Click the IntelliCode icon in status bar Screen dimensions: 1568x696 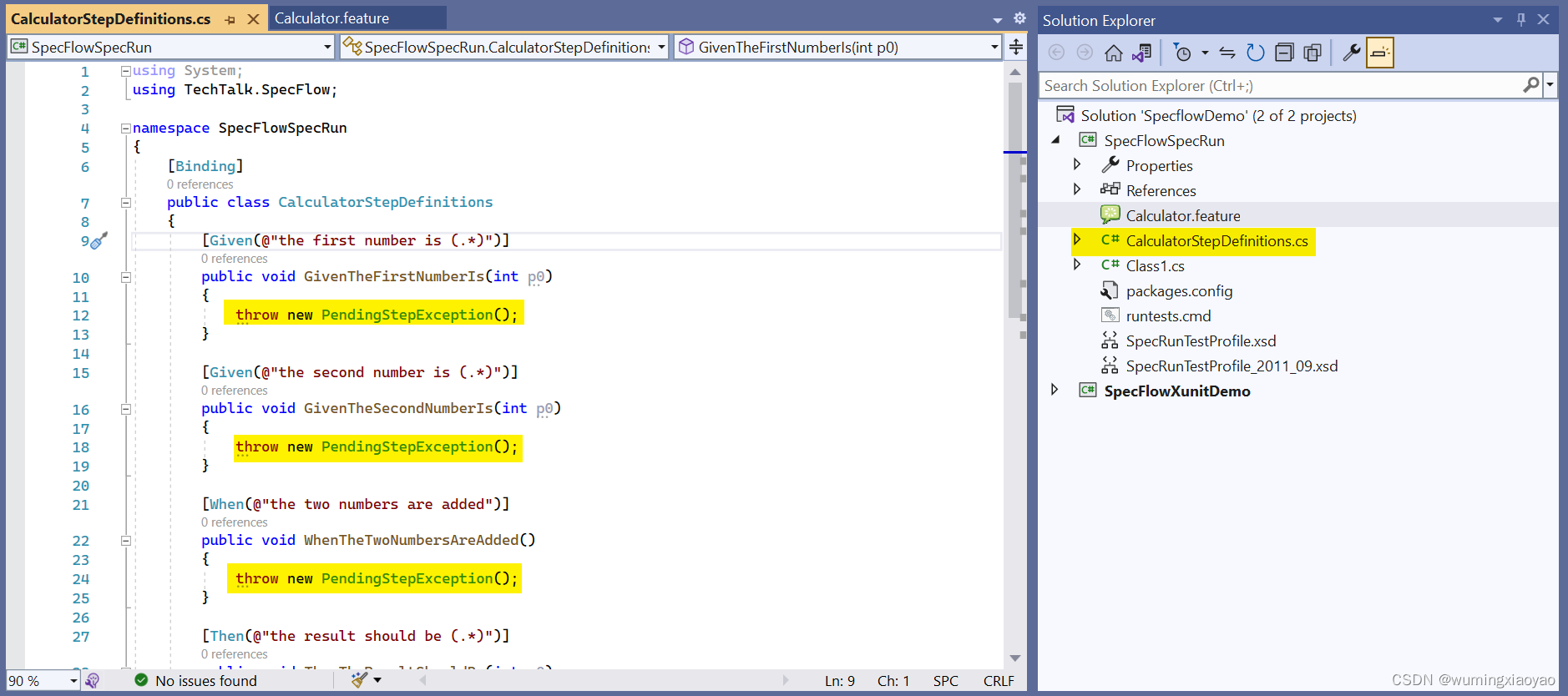92,681
